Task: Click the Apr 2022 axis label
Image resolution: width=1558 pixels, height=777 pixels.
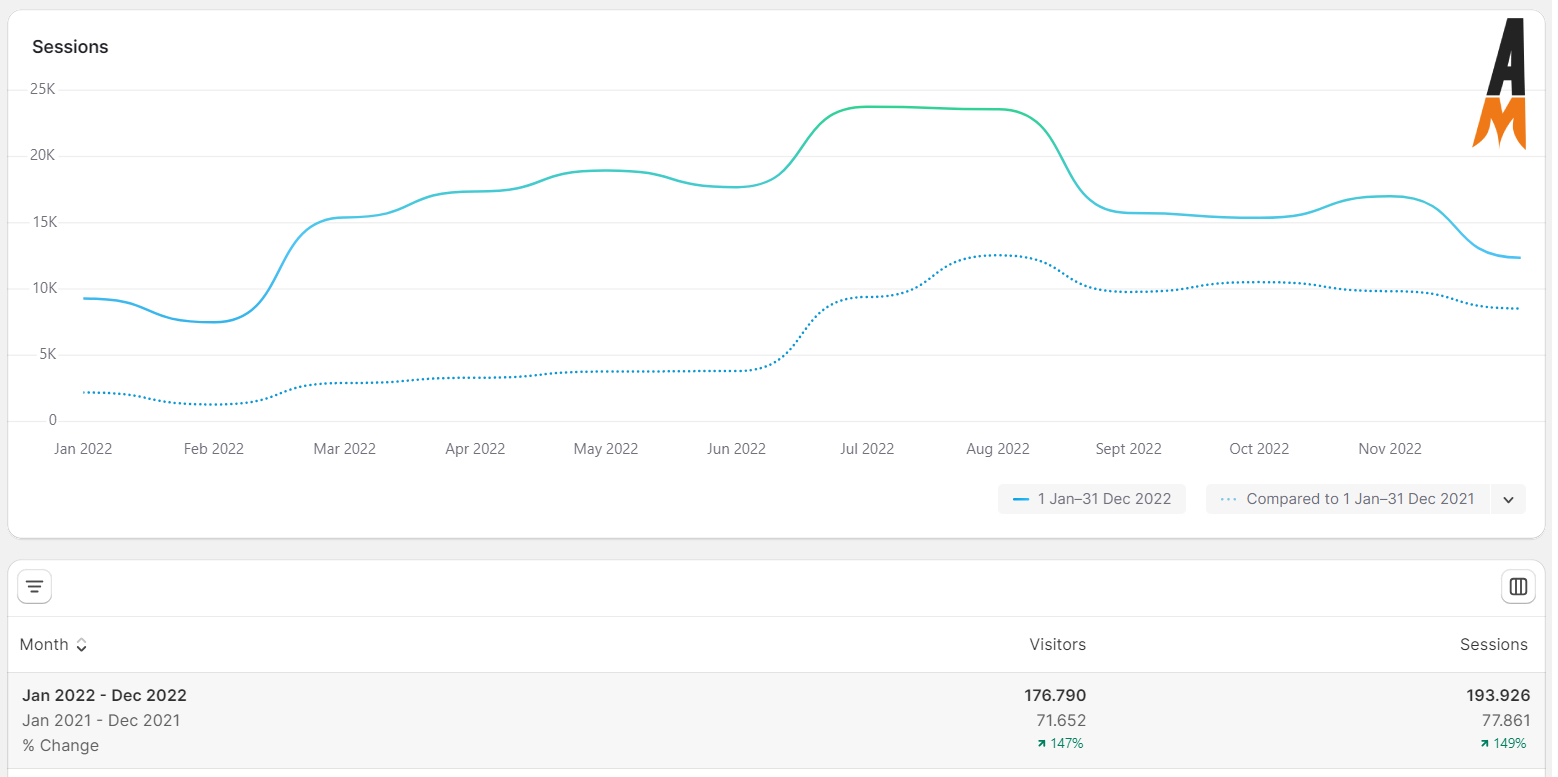Action: pyautogui.click(x=475, y=449)
